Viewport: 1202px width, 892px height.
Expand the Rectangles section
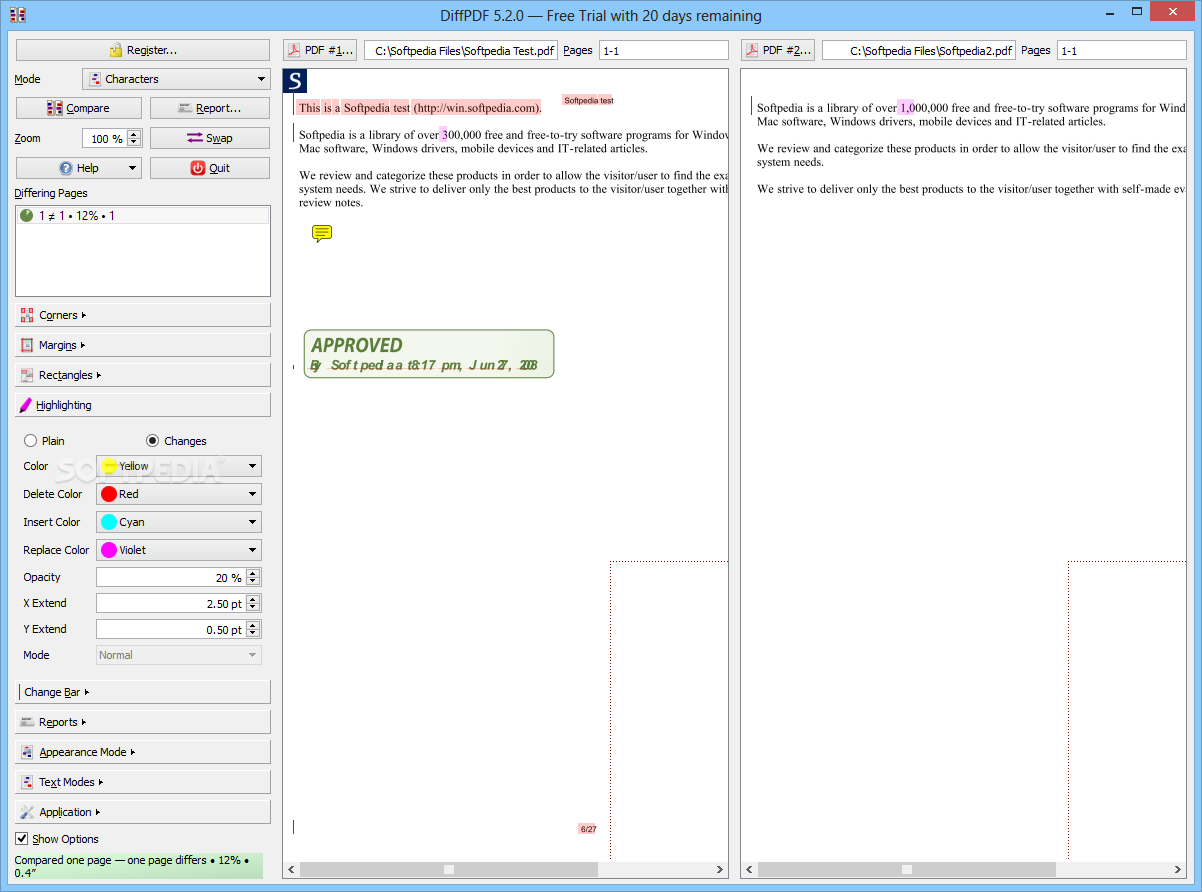point(143,375)
